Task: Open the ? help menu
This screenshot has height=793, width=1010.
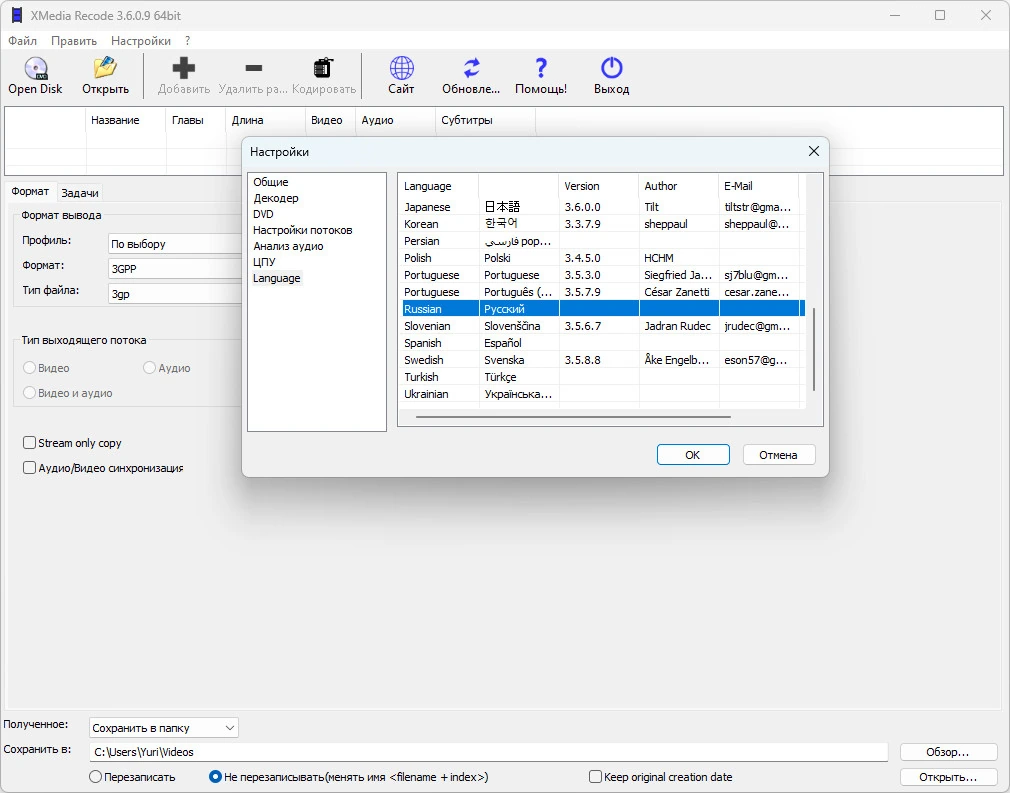Action: pyautogui.click(x=187, y=41)
